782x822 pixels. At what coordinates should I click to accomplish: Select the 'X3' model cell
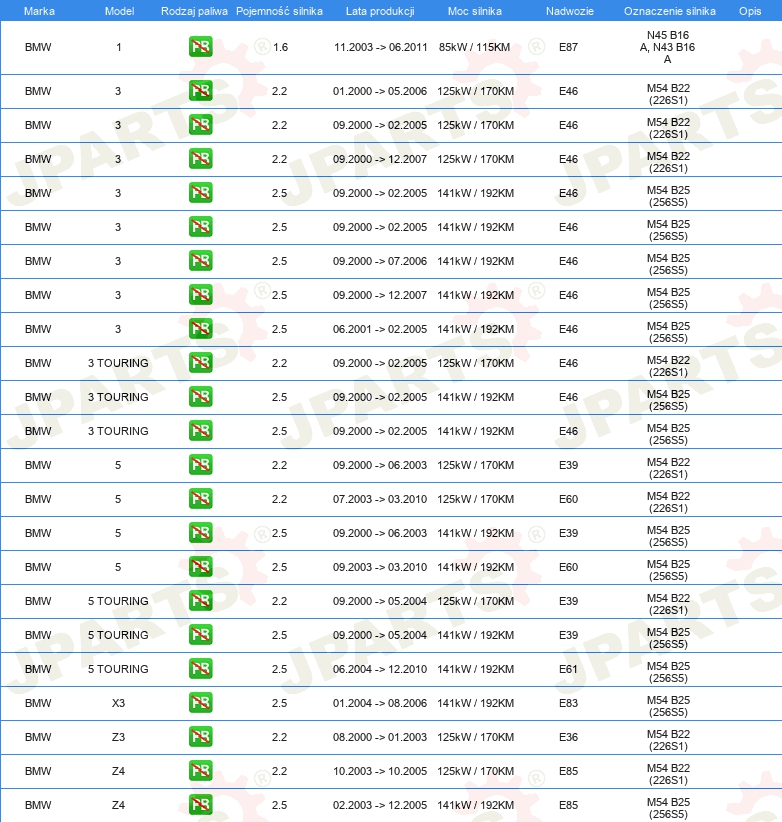118,703
